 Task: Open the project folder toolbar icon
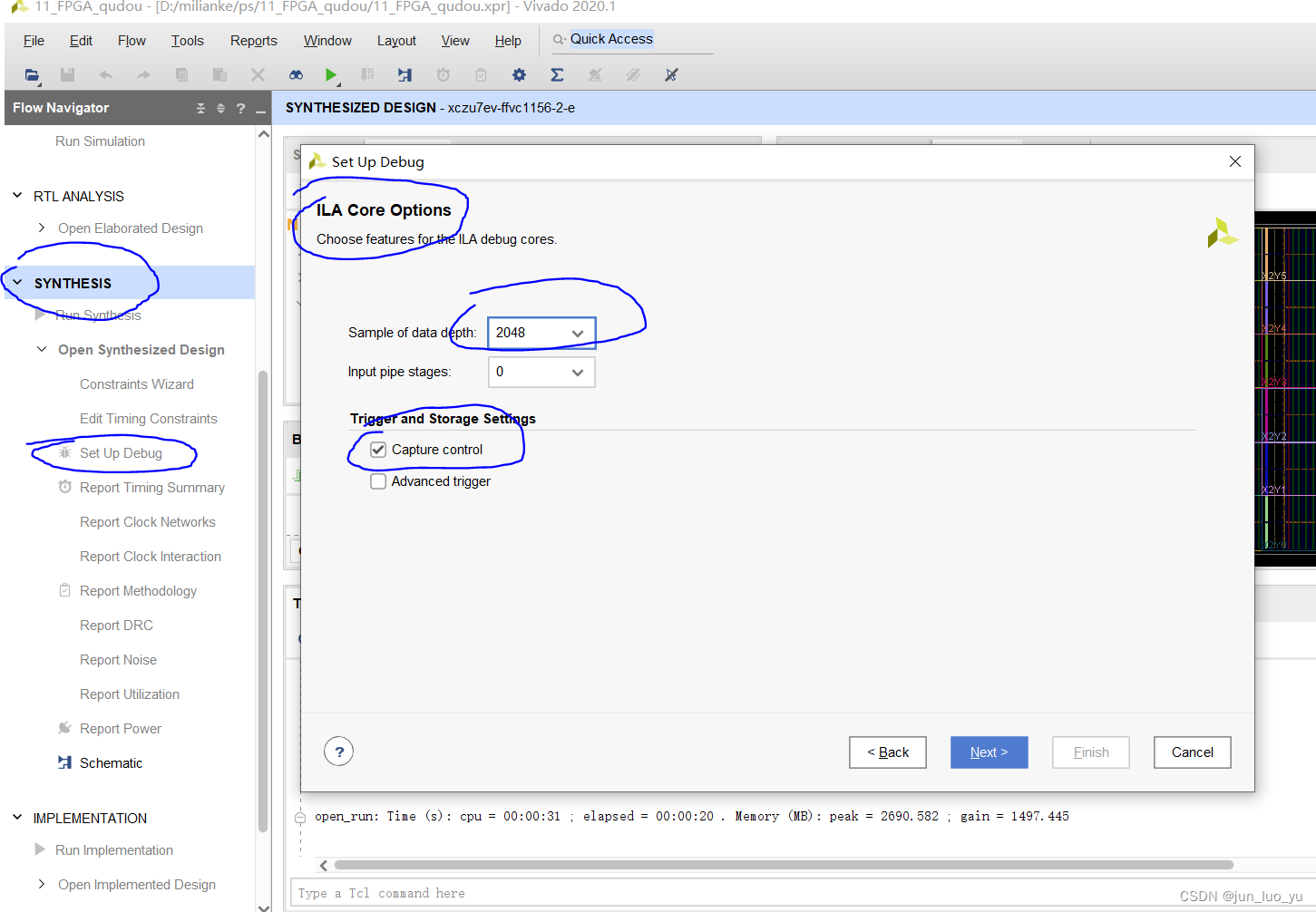[x=33, y=75]
